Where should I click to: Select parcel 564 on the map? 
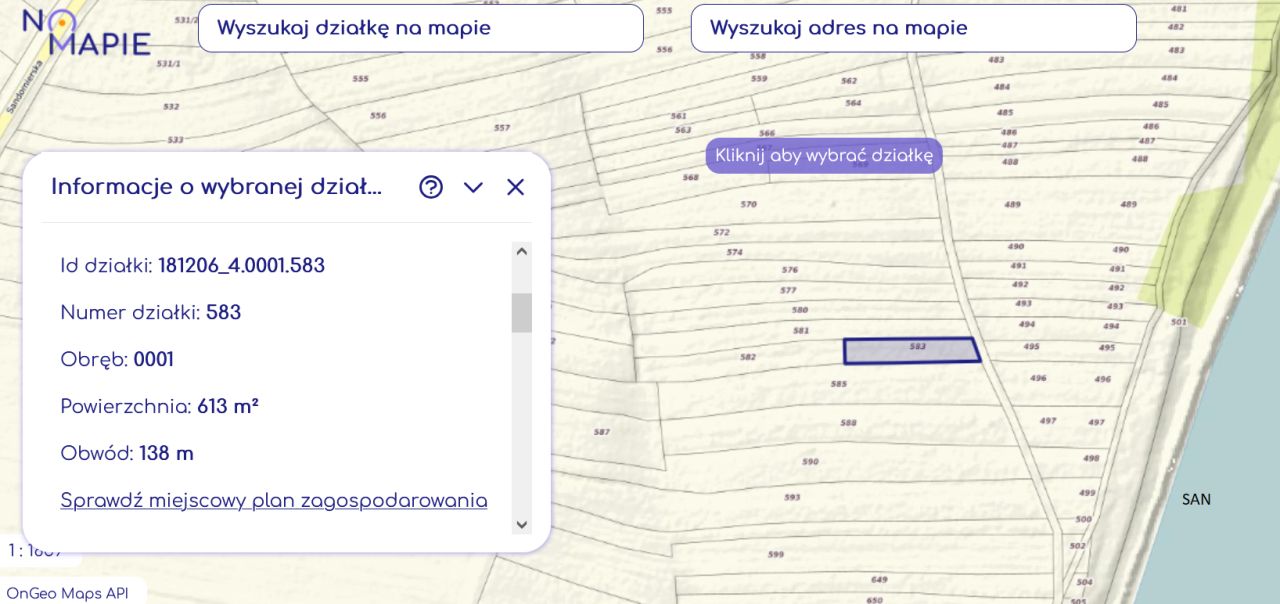853,103
